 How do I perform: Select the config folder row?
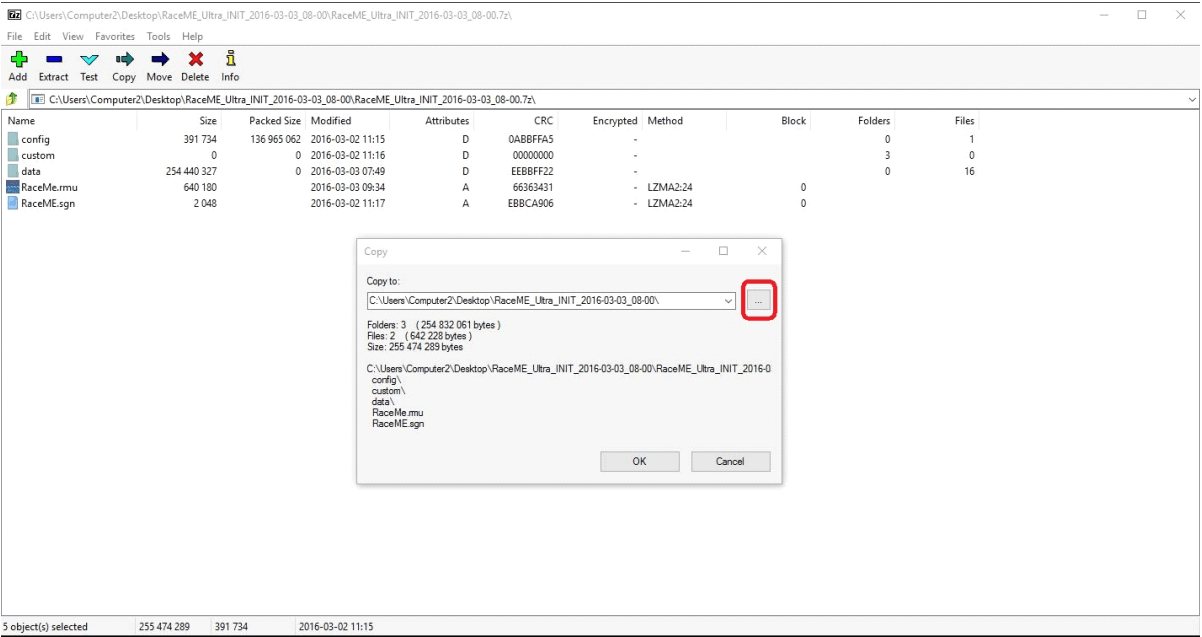[35, 139]
